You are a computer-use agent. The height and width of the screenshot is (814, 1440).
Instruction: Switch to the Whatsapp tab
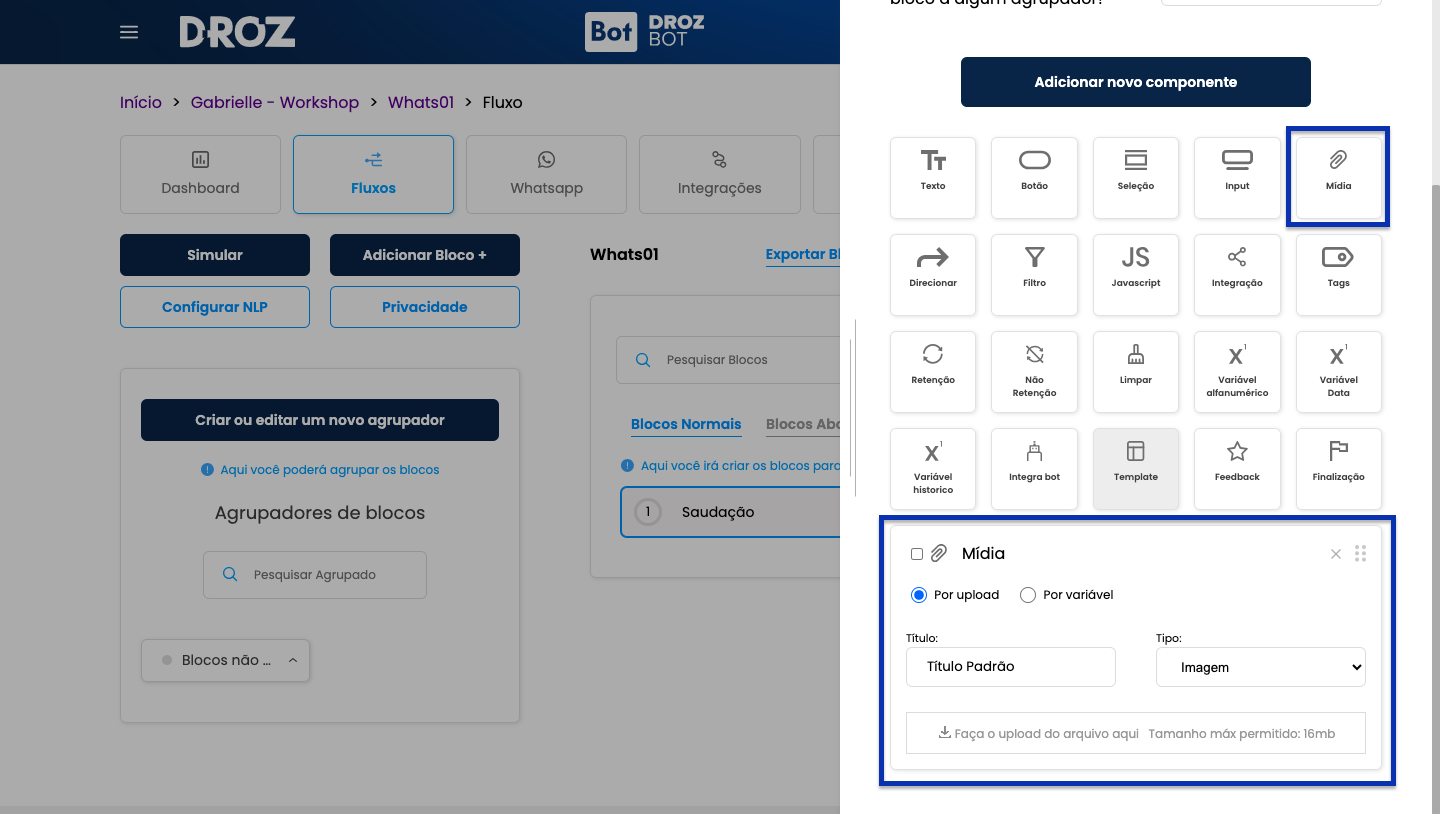[546, 174]
